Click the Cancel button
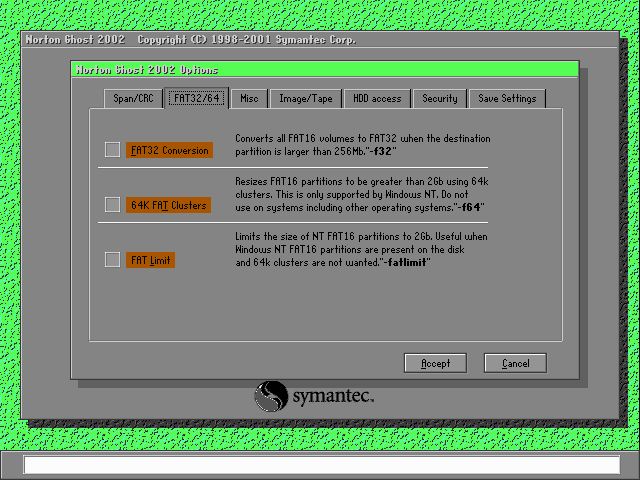The image size is (640, 480). pyautogui.click(x=515, y=363)
